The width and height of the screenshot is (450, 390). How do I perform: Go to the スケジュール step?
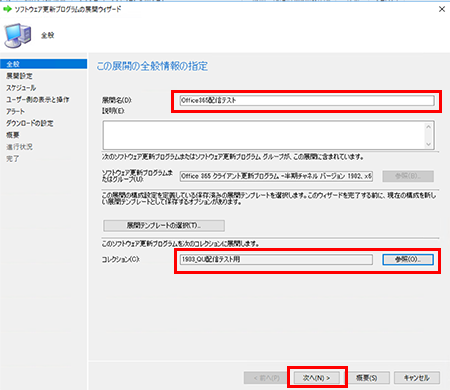click(x=21, y=88)
